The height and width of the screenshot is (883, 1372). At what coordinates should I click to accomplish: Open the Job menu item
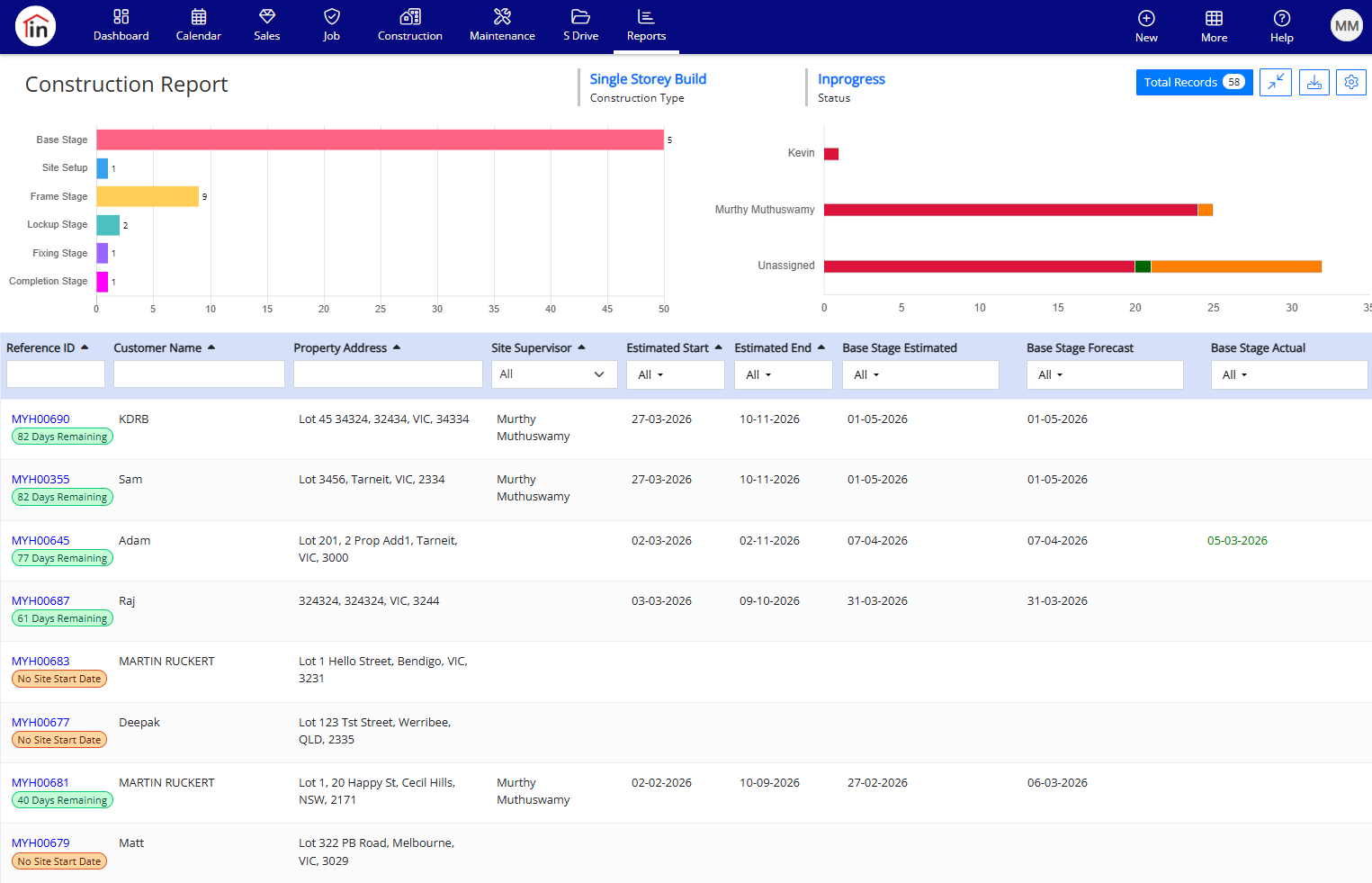[x=331, y=25]
